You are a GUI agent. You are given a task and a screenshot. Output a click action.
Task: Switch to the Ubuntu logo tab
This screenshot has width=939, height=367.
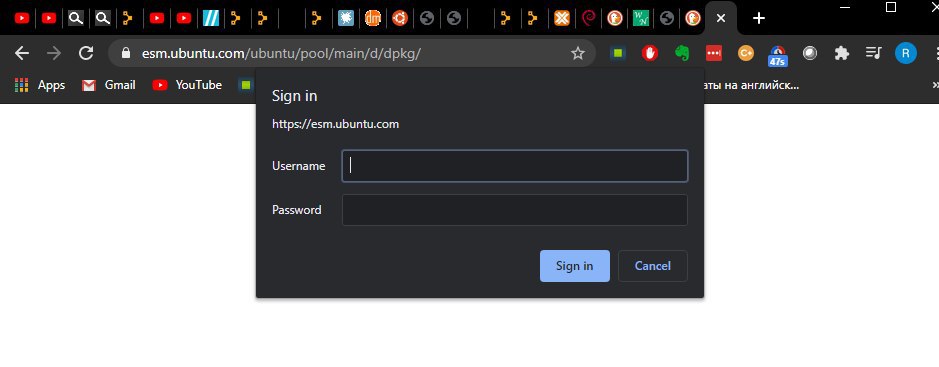[x=399, y=19]
